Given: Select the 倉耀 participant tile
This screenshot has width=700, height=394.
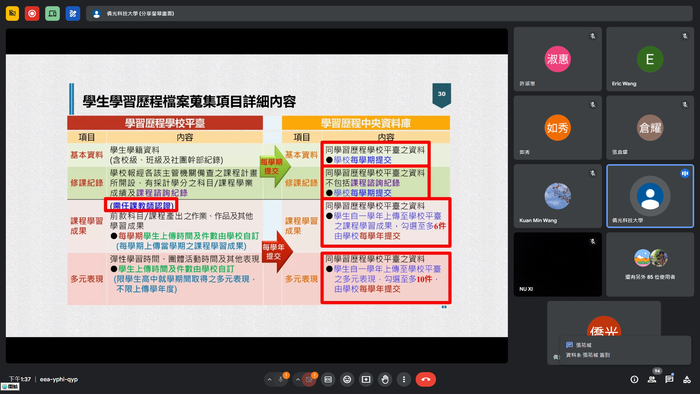Looking at the screenshot, I should [x=650, y=128].
